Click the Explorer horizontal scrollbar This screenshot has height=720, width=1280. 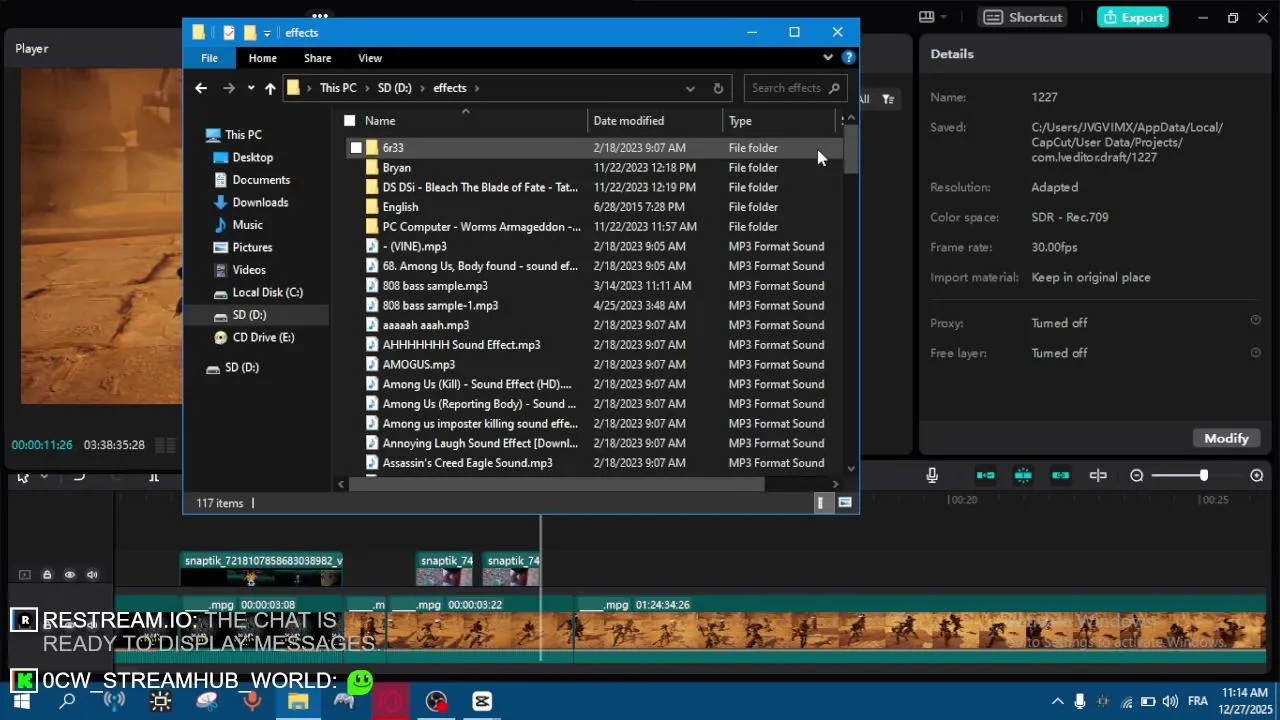557,484
